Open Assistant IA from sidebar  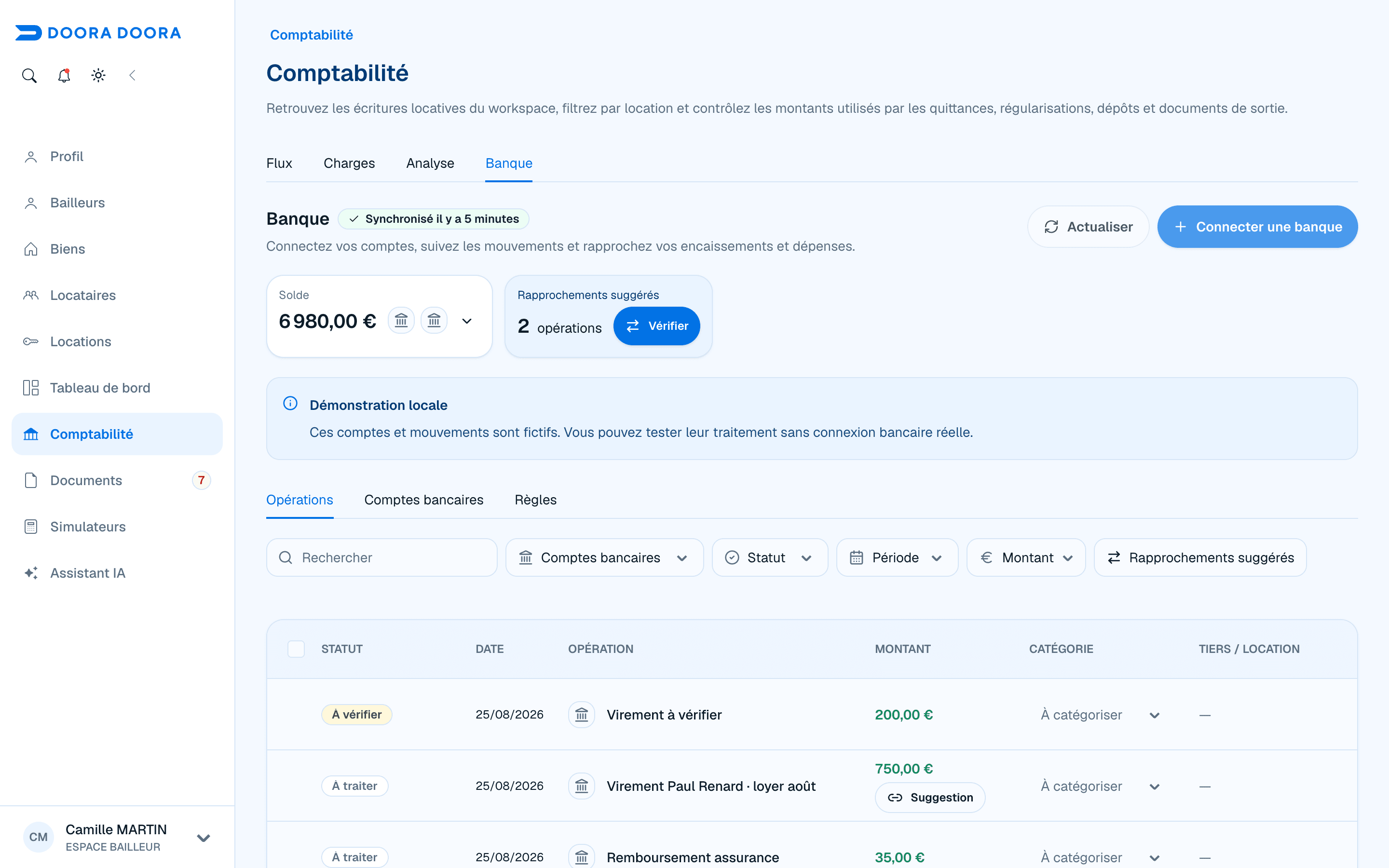tap(117, 573)
